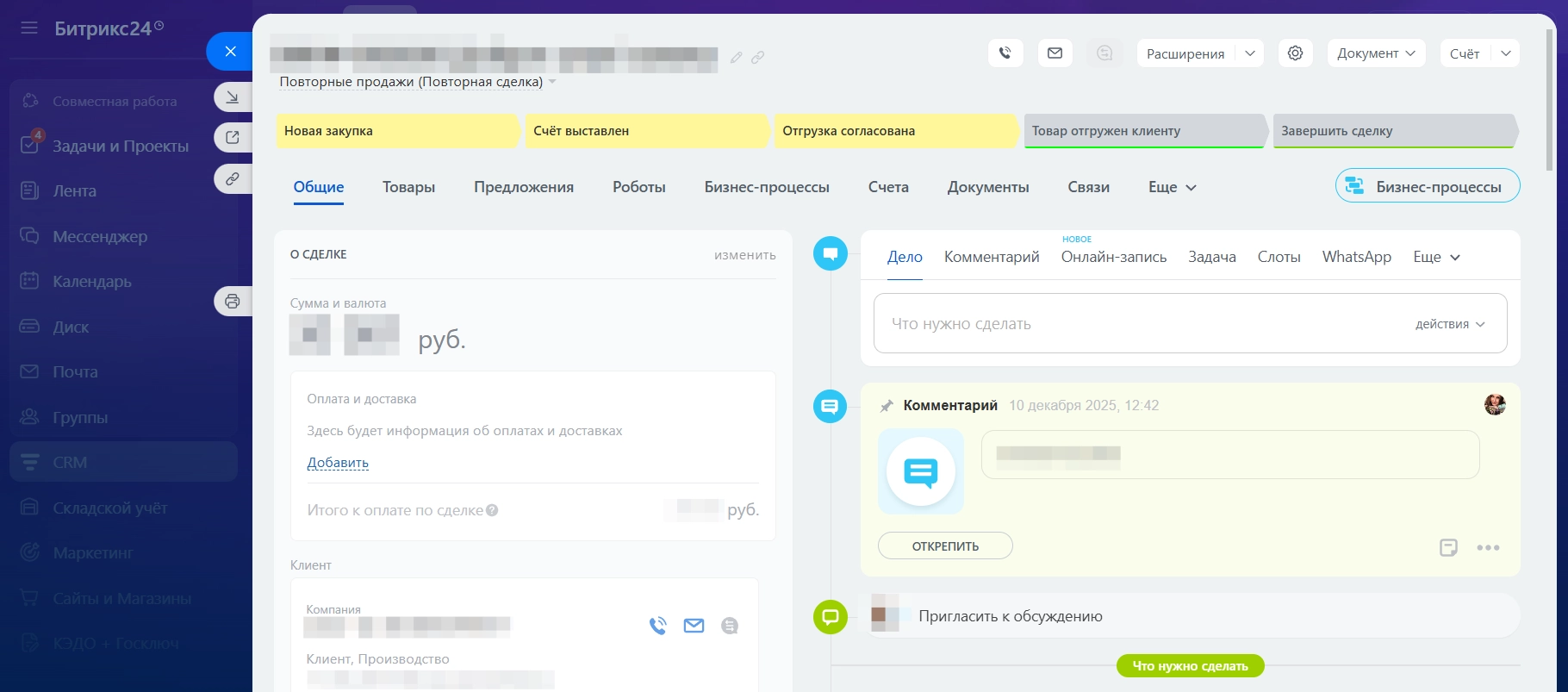Change the Повторные продажи pipeline selector
This screenshot has width=1568, height=692.
click(x=418, y=82)
